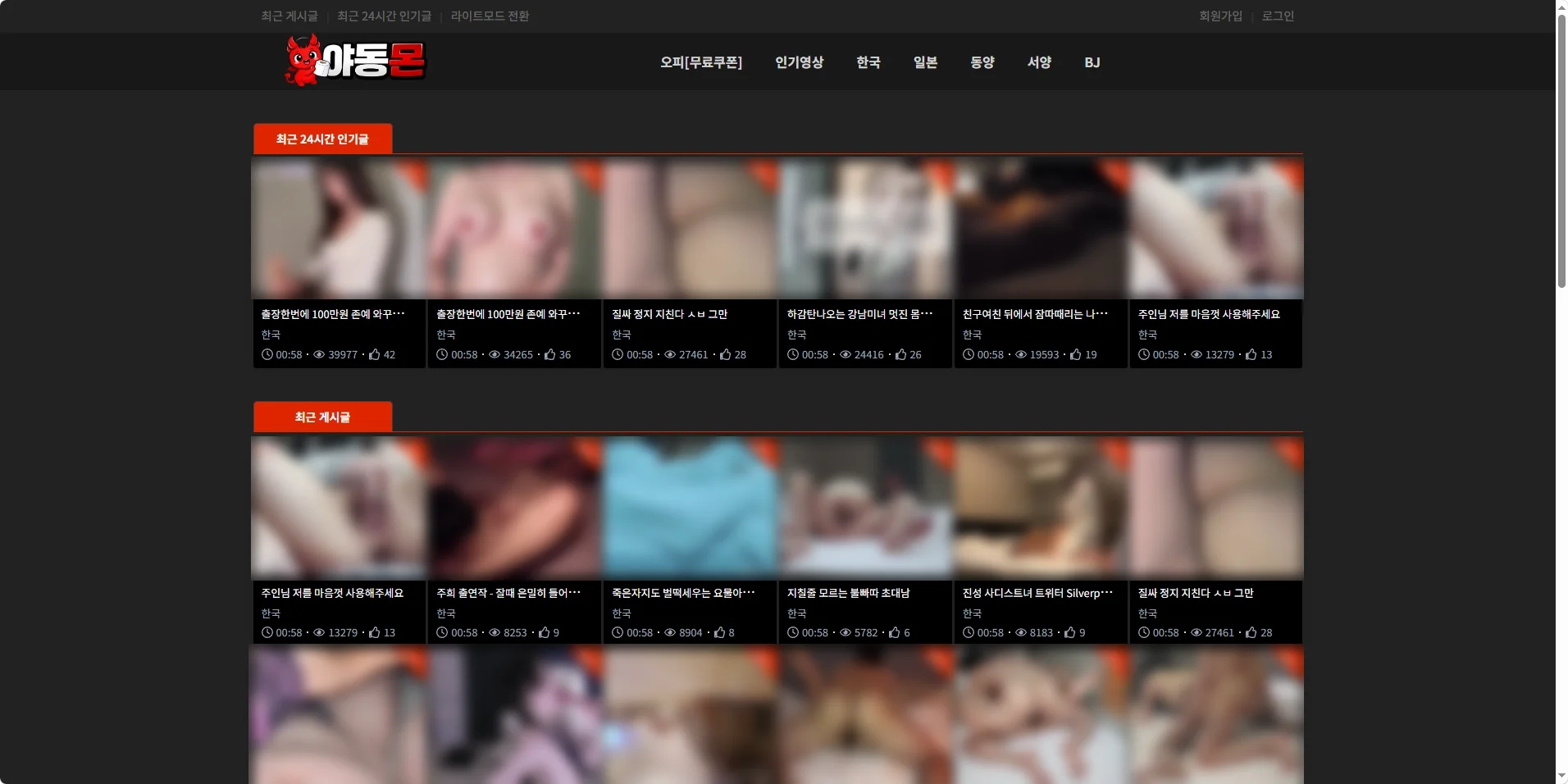Click the 회원가입 sign-up link
The height and width of the screenshot is (784, 1568).
pyautogui.click(x=1221, y=16)
